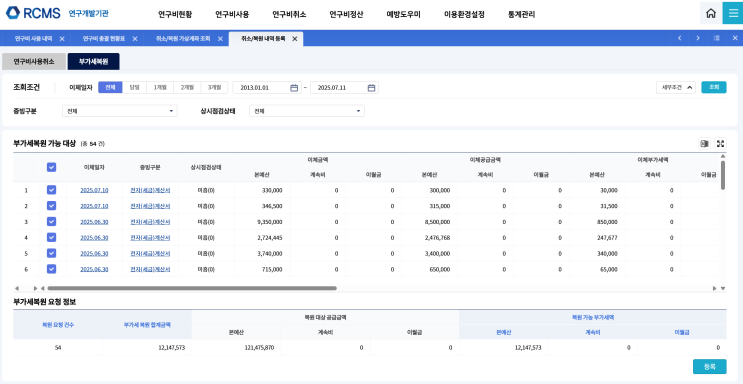The image size is (743, 384).
Task: Switch to 연구비 사용 내역 tab
Action: coord(33,39)
